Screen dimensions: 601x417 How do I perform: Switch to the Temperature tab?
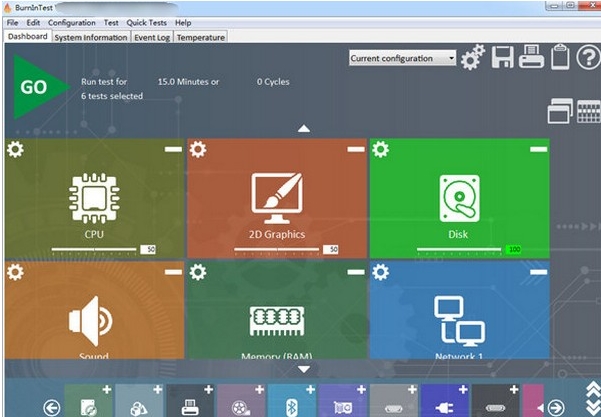pos(201,37)
